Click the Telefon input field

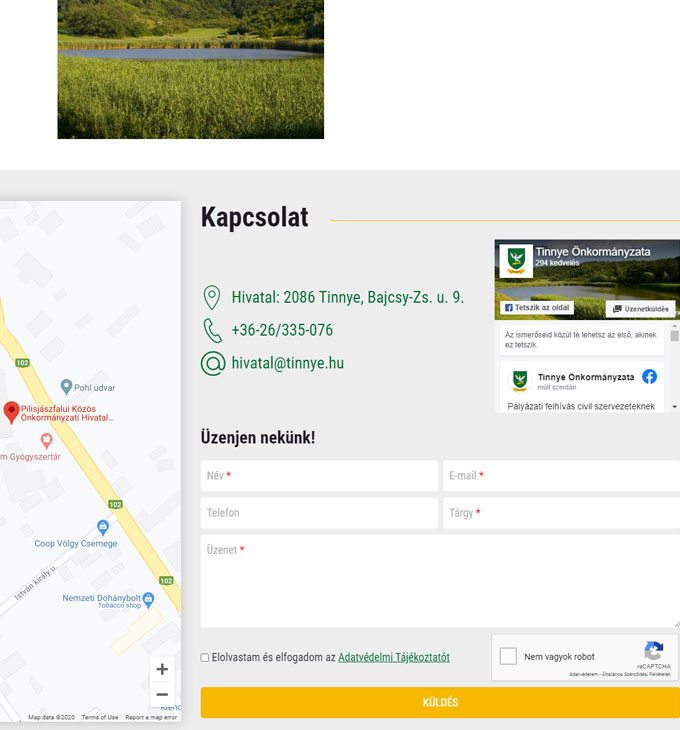(x=319, y=513)
